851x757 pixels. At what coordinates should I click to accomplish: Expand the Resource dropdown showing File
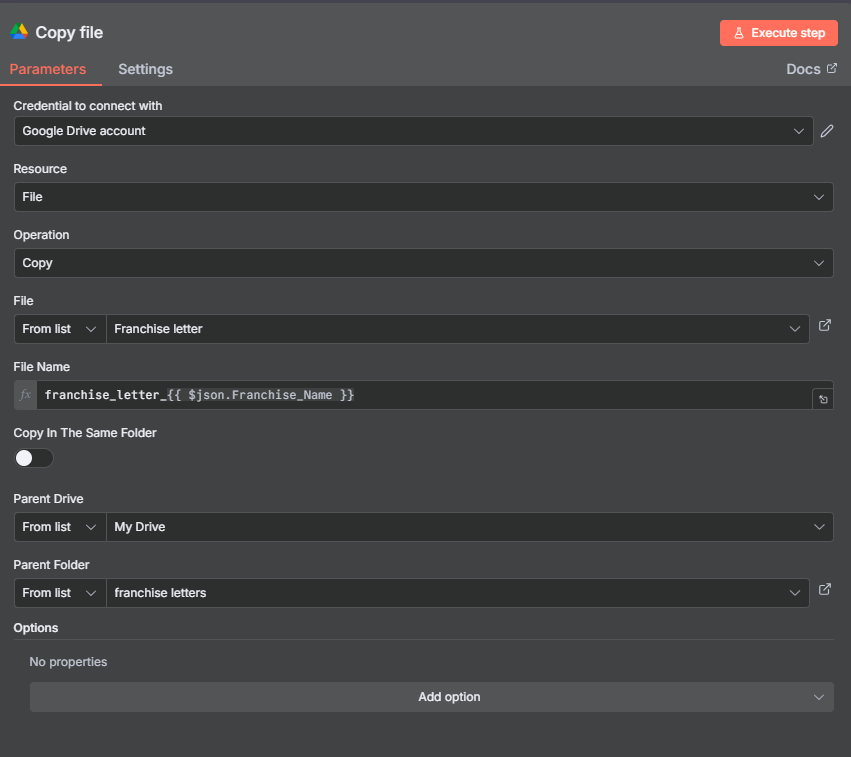coord(423,197)
